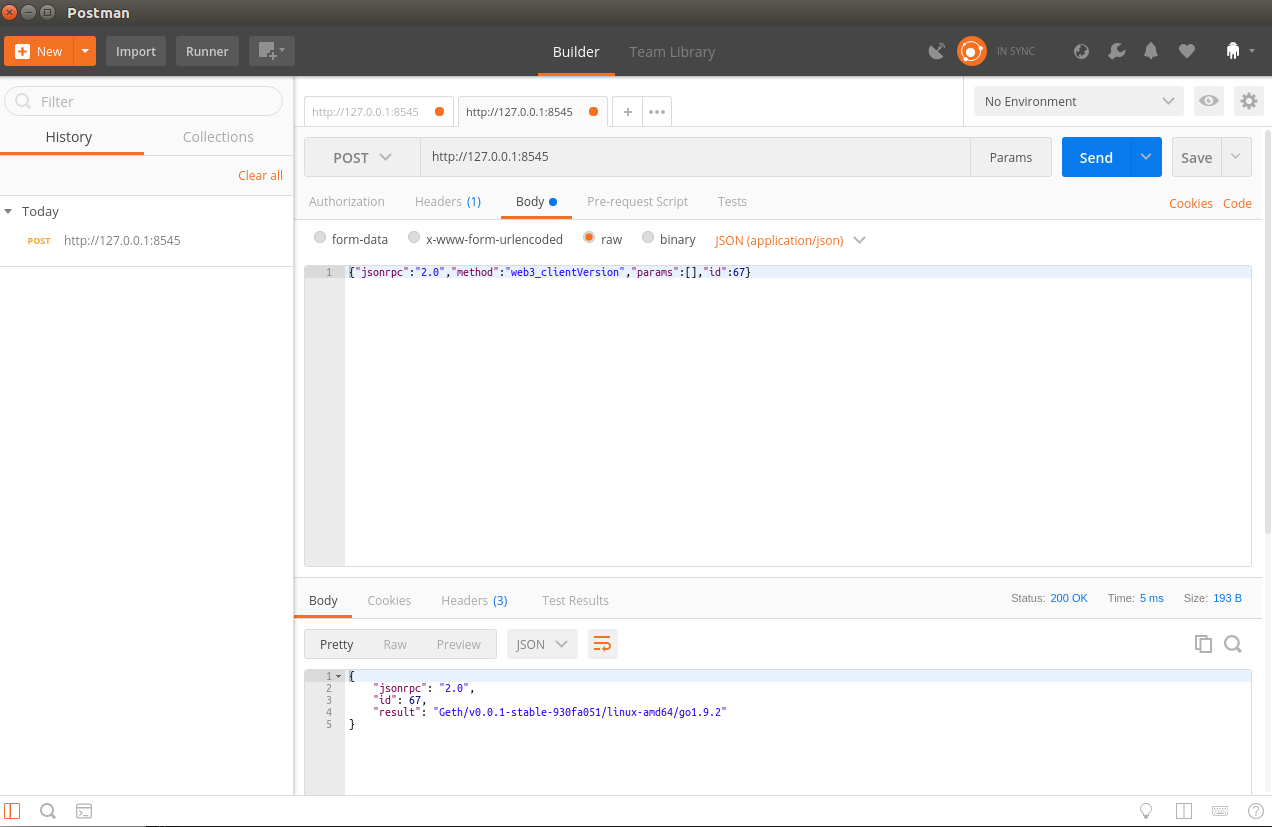Screen dimensions: 1272x827
Task: Click the orange sync status icon
Action: pyautogui.click(x=971, y=51)
